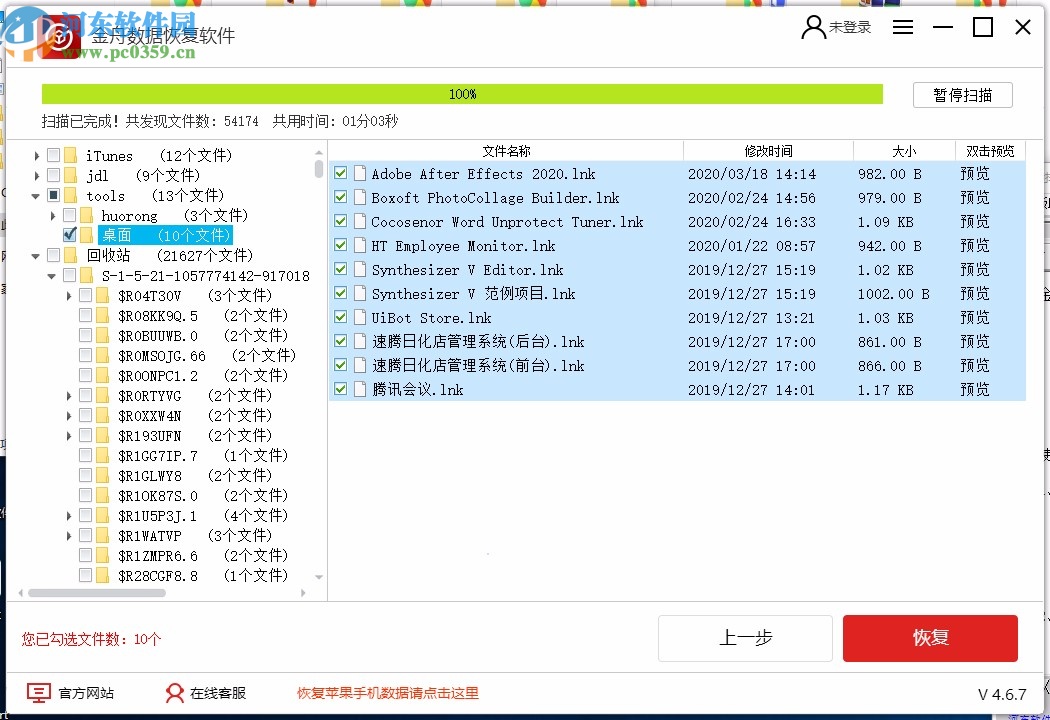This screenshot has width=1050, height=720.
Task: Click the 文件名称 column header
Action: pos(505,151)
